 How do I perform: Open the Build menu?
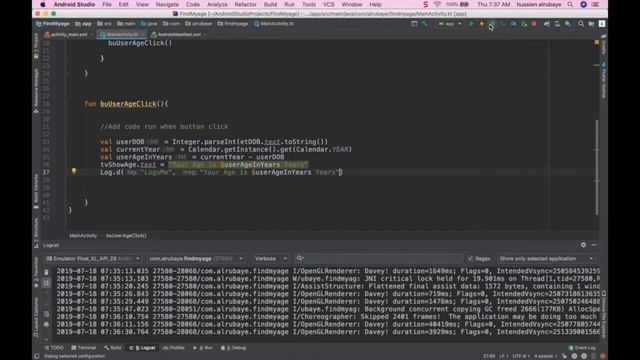[x=270, y=4]
